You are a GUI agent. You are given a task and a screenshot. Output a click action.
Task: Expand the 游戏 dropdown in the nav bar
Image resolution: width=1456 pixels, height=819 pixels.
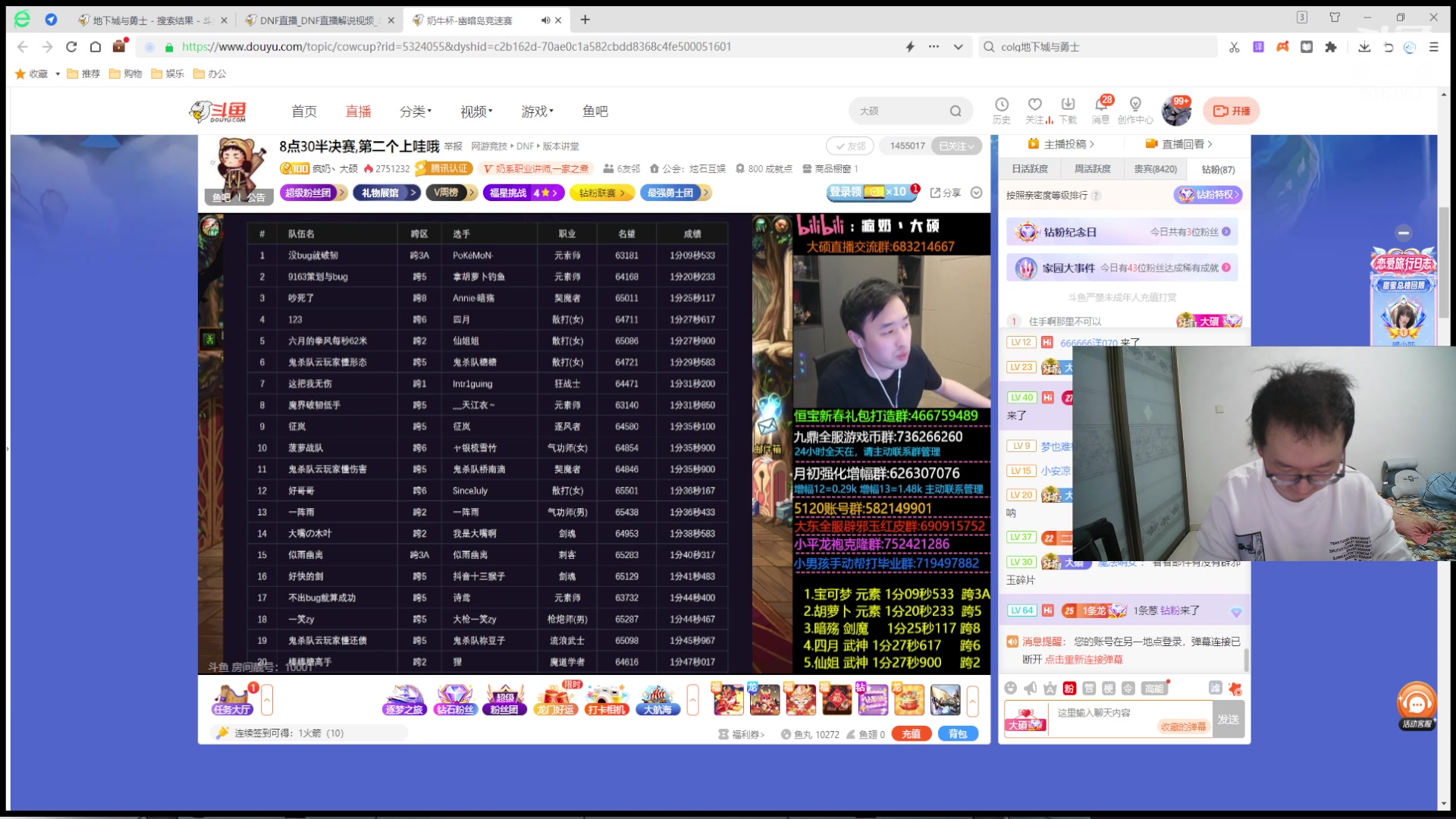tap(537, 111)
